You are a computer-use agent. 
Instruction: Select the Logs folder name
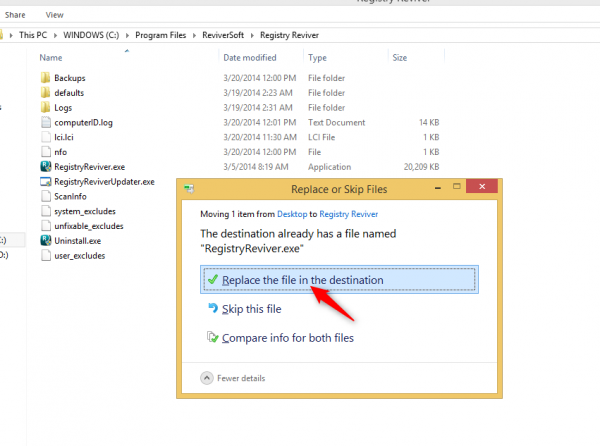[63, 108]
